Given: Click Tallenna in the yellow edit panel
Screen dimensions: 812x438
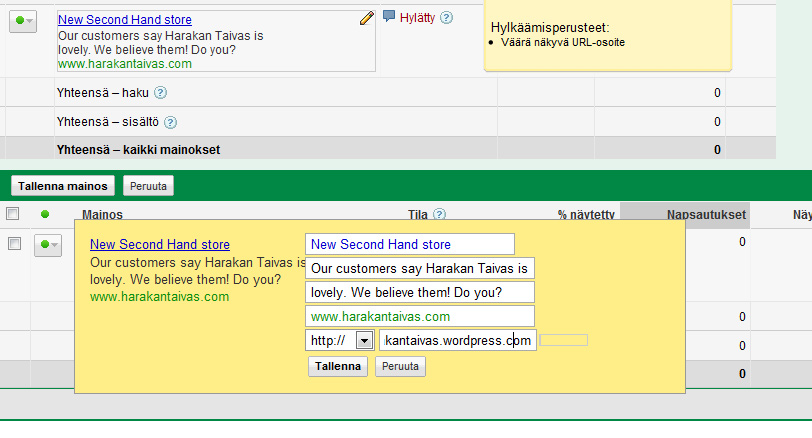Looking at the screenshot, I should tap(338, 366).
